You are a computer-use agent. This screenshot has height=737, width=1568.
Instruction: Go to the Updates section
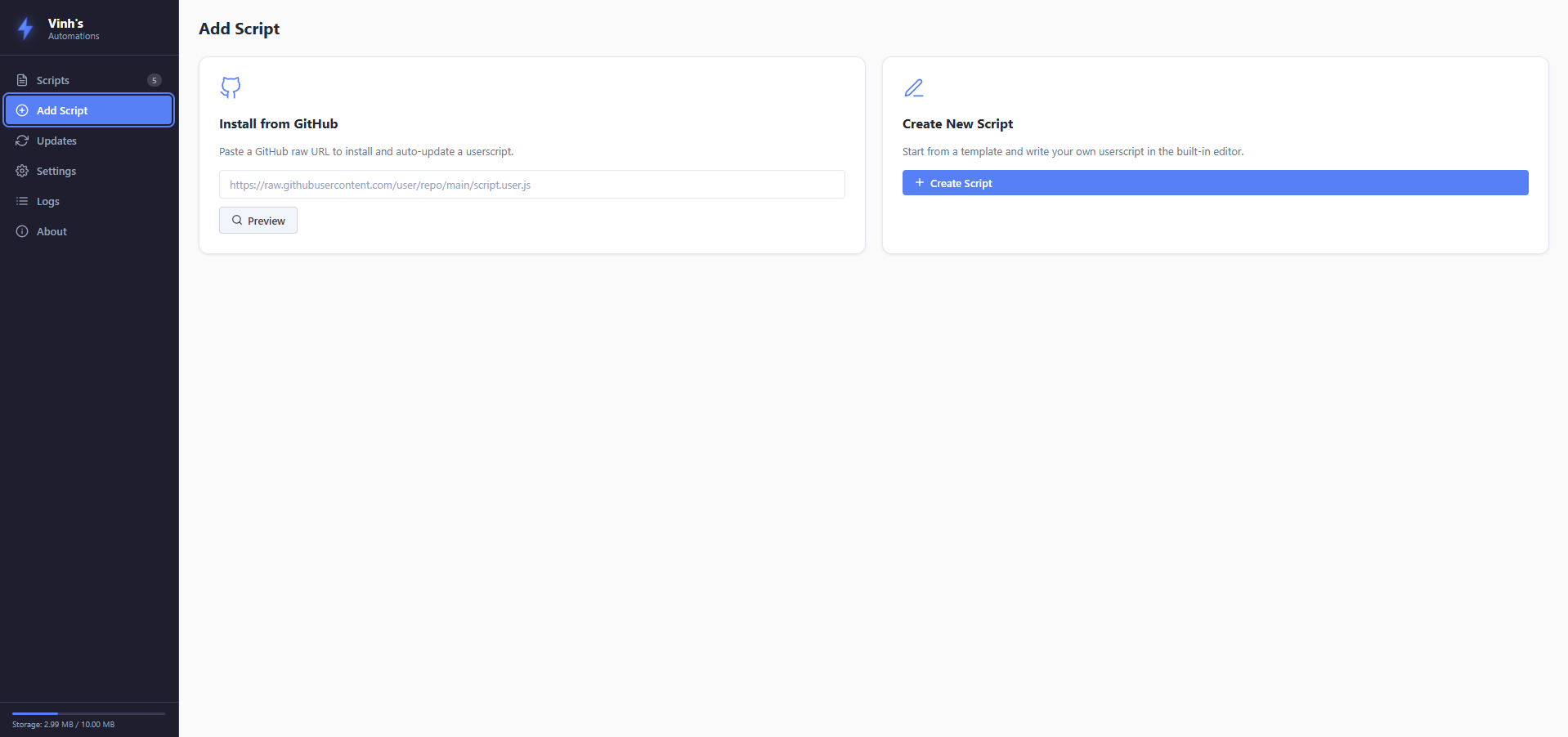[89, 141]
